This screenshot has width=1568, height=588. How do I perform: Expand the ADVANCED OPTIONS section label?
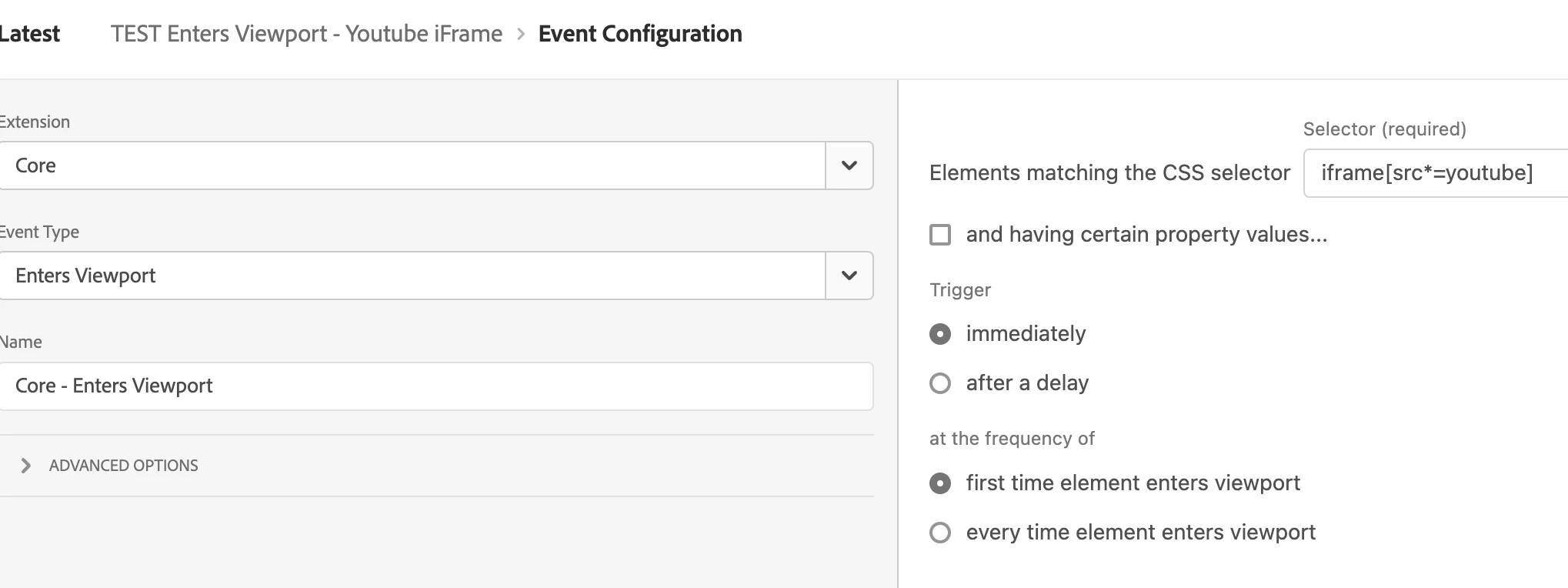click(123, 466)
